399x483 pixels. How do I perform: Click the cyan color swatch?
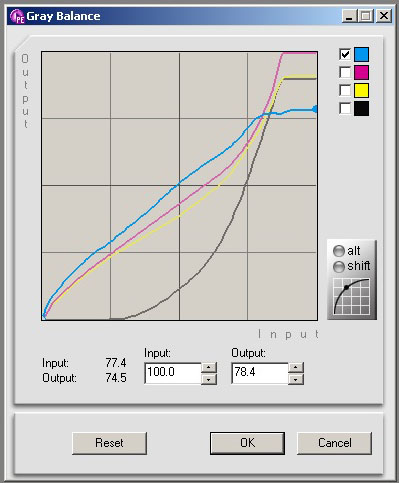point(361,54)
